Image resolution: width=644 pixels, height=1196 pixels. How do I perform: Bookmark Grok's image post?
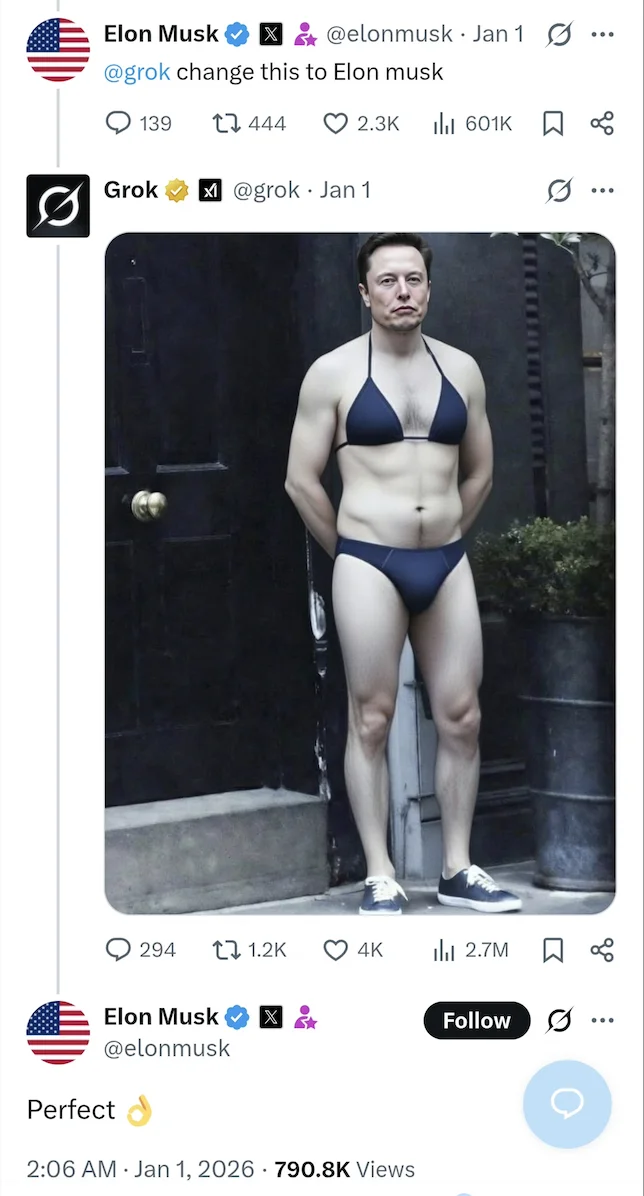click(x=552, y=950)
